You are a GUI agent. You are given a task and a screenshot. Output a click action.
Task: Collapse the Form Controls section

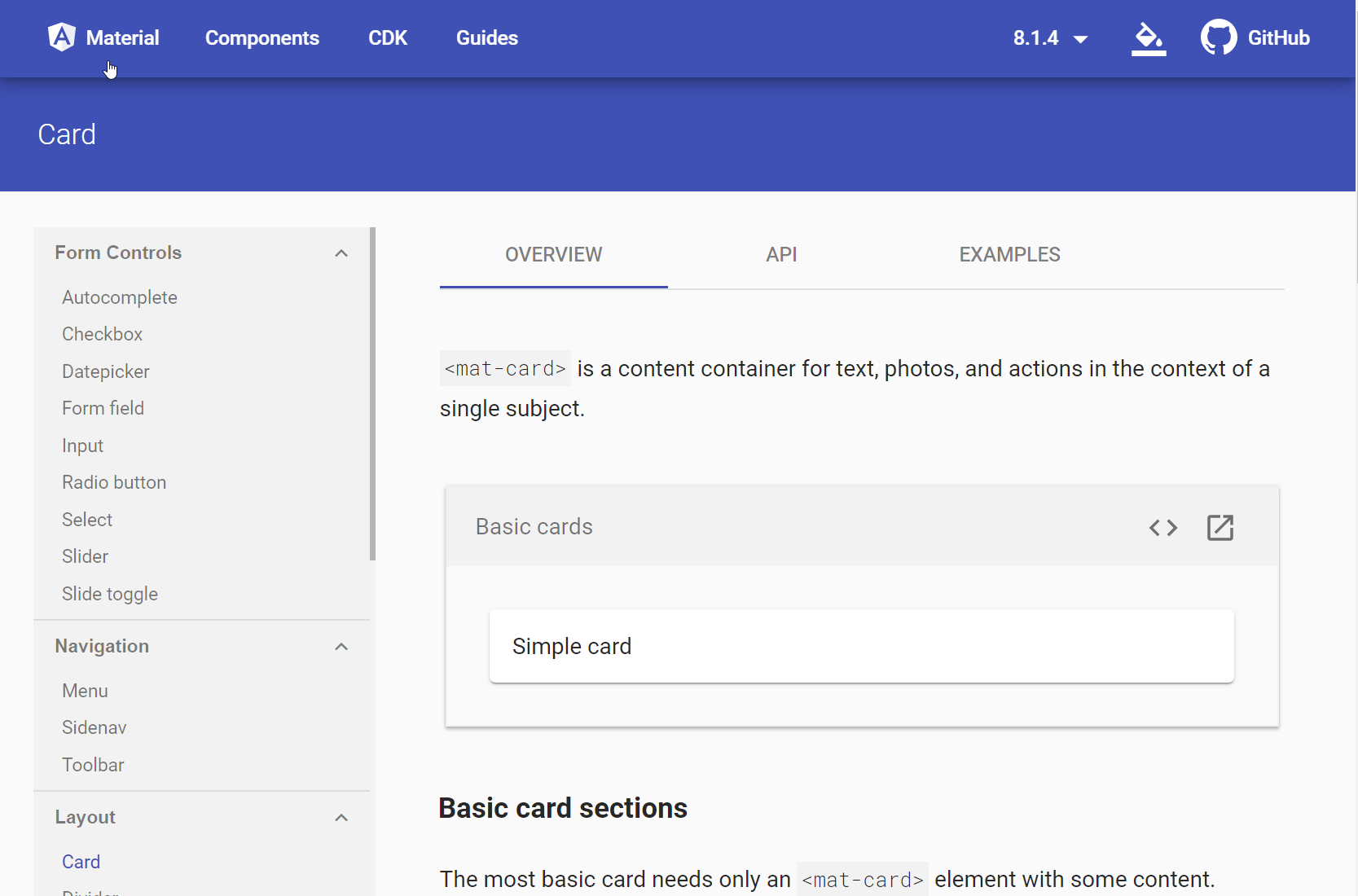[341, 253]
